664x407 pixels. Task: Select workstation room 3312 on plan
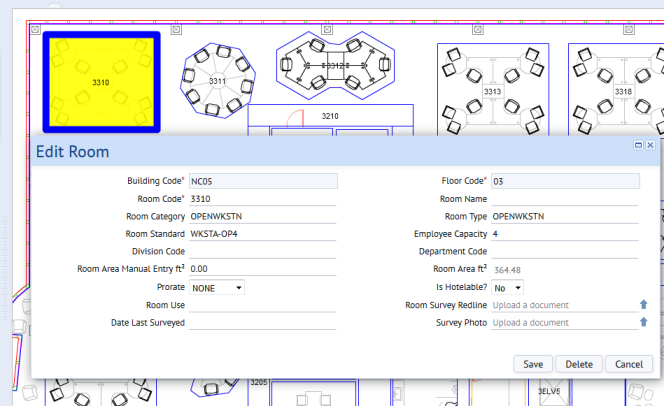pos(335,66)
